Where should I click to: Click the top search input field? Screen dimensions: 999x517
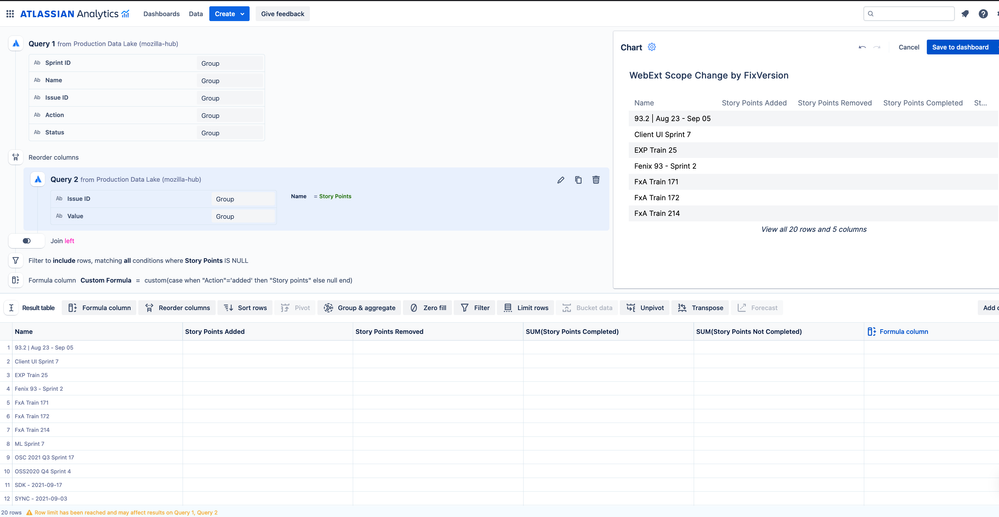click(x=909, y=13)
